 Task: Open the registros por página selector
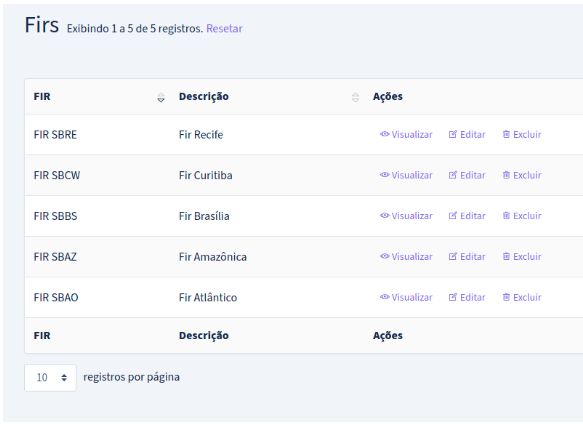pyautogui.click(x=50, y=377)
